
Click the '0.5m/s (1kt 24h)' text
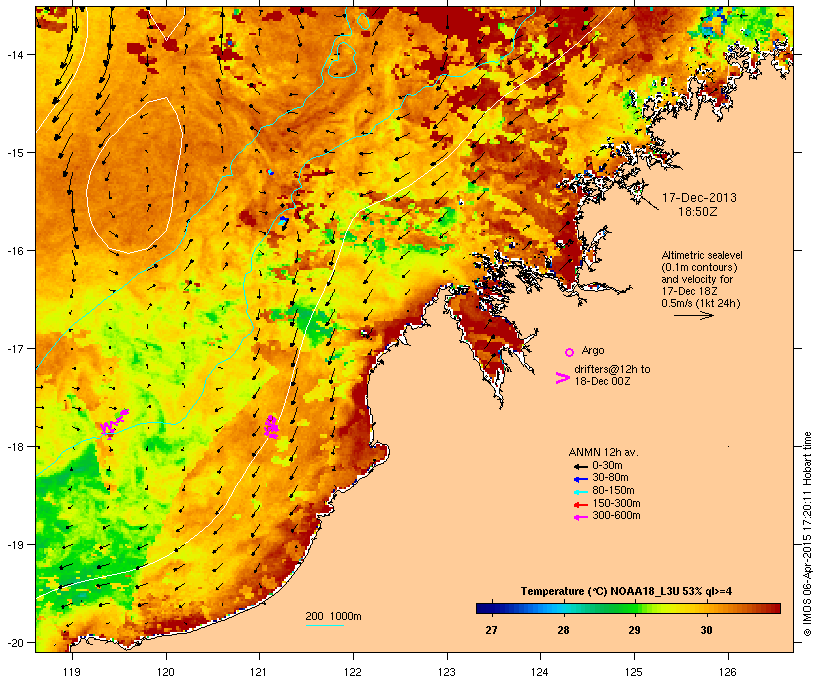click(701, 303)
